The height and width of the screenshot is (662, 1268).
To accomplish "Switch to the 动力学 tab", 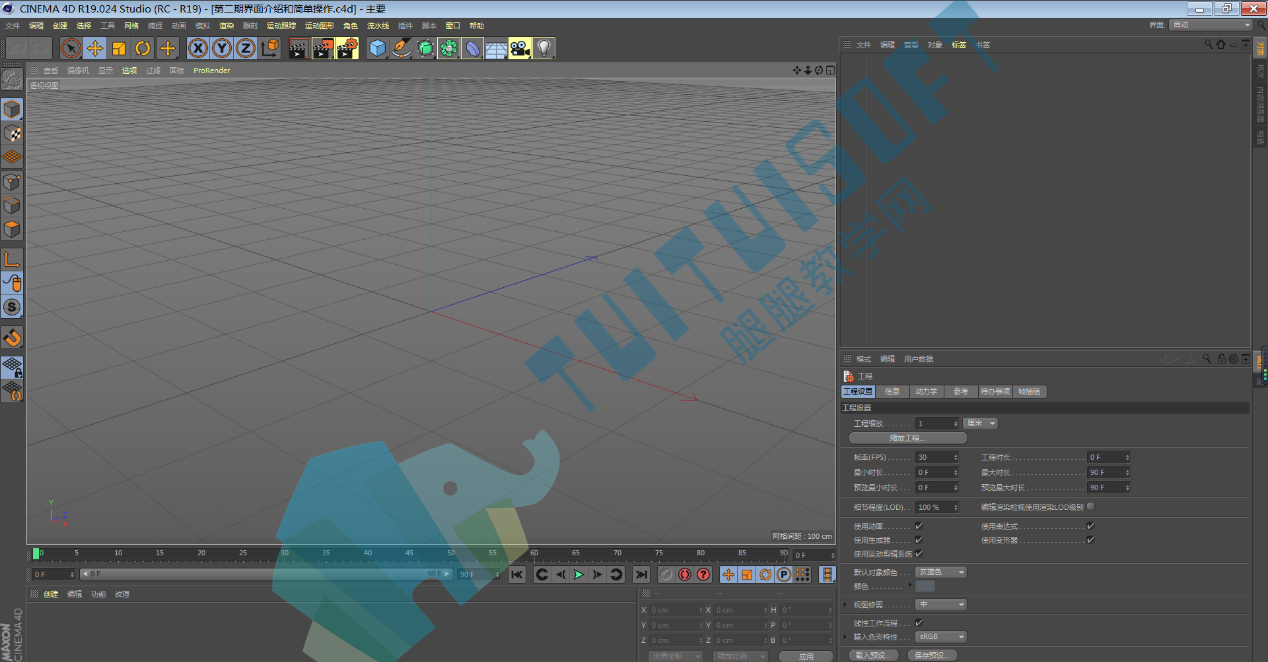I will point(926,392).
